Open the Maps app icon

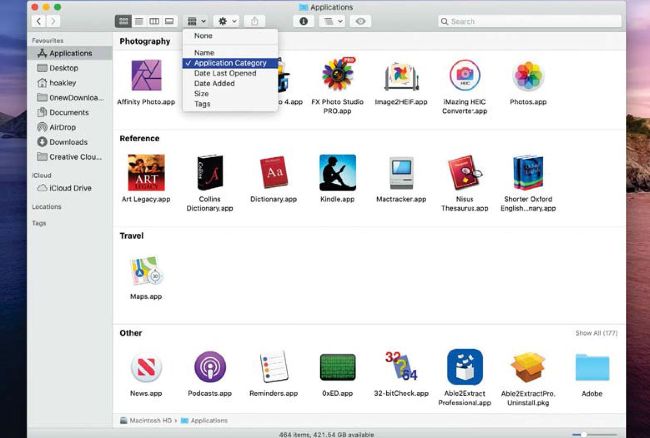coord(146,270)
